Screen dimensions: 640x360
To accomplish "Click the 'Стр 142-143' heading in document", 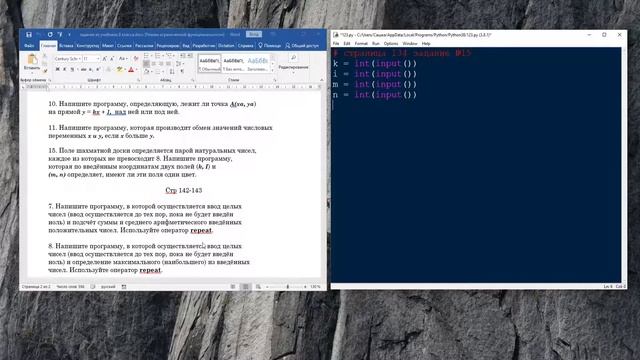I will point(184,190).
